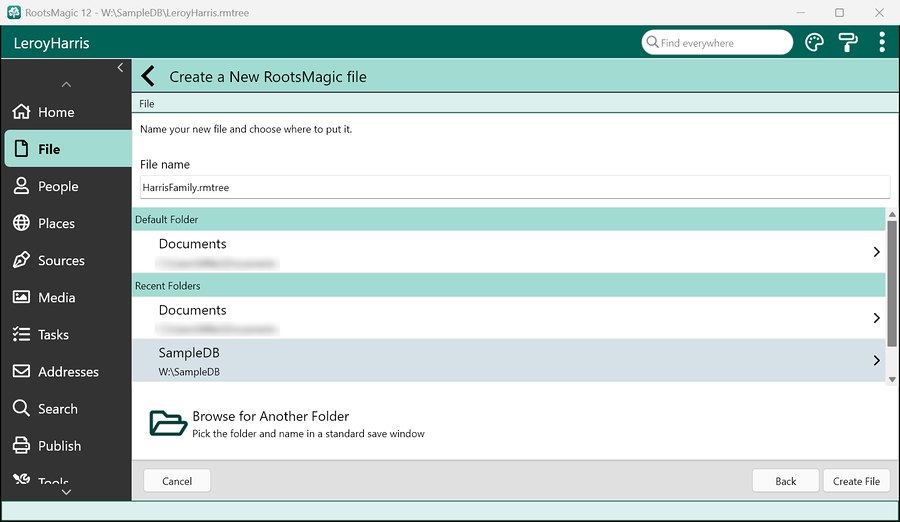Click the Tasks checklist icon

click(21, 334)
